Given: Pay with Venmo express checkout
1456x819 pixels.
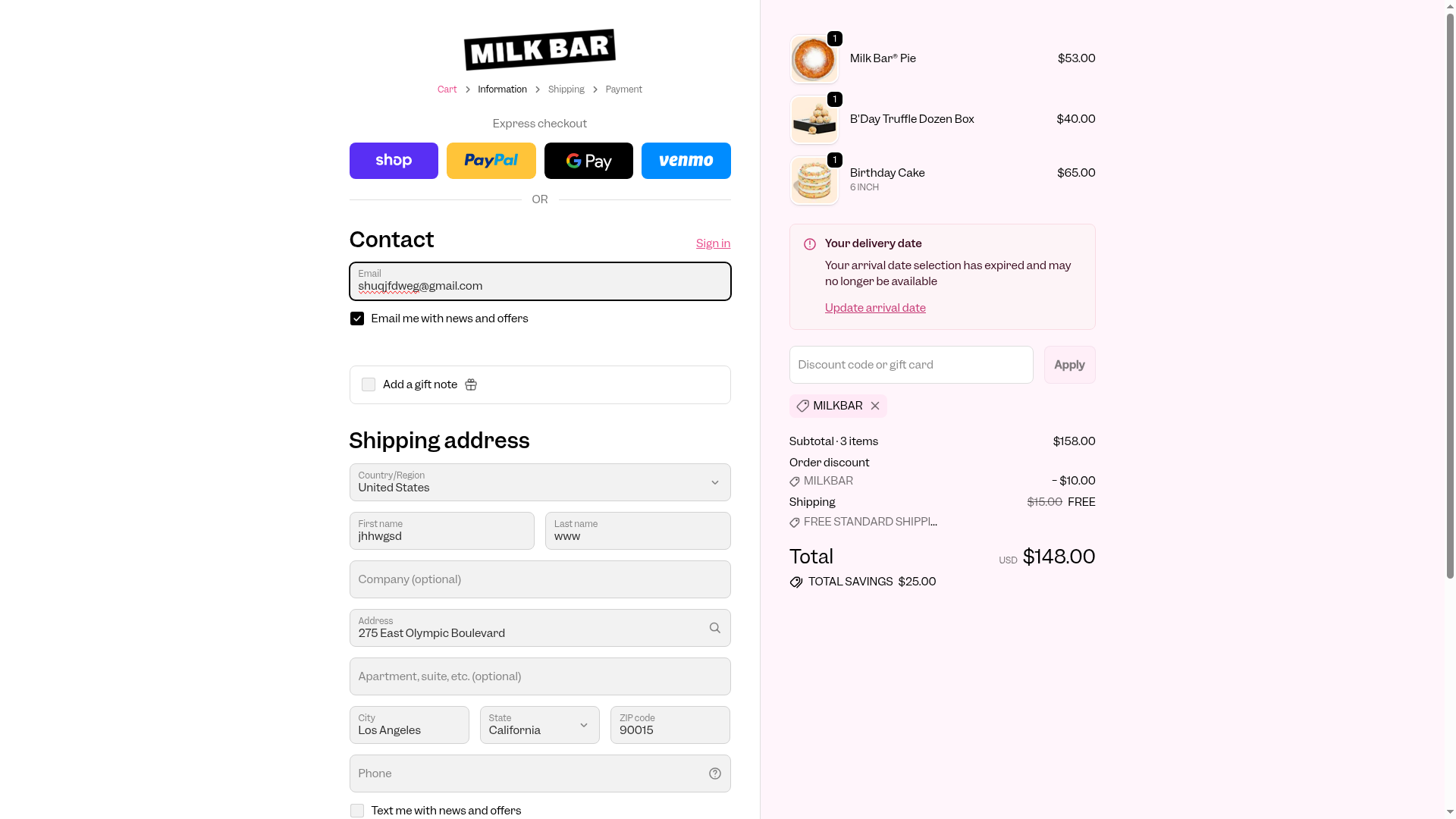Looking at the screenshot, I should coord(686,161).
